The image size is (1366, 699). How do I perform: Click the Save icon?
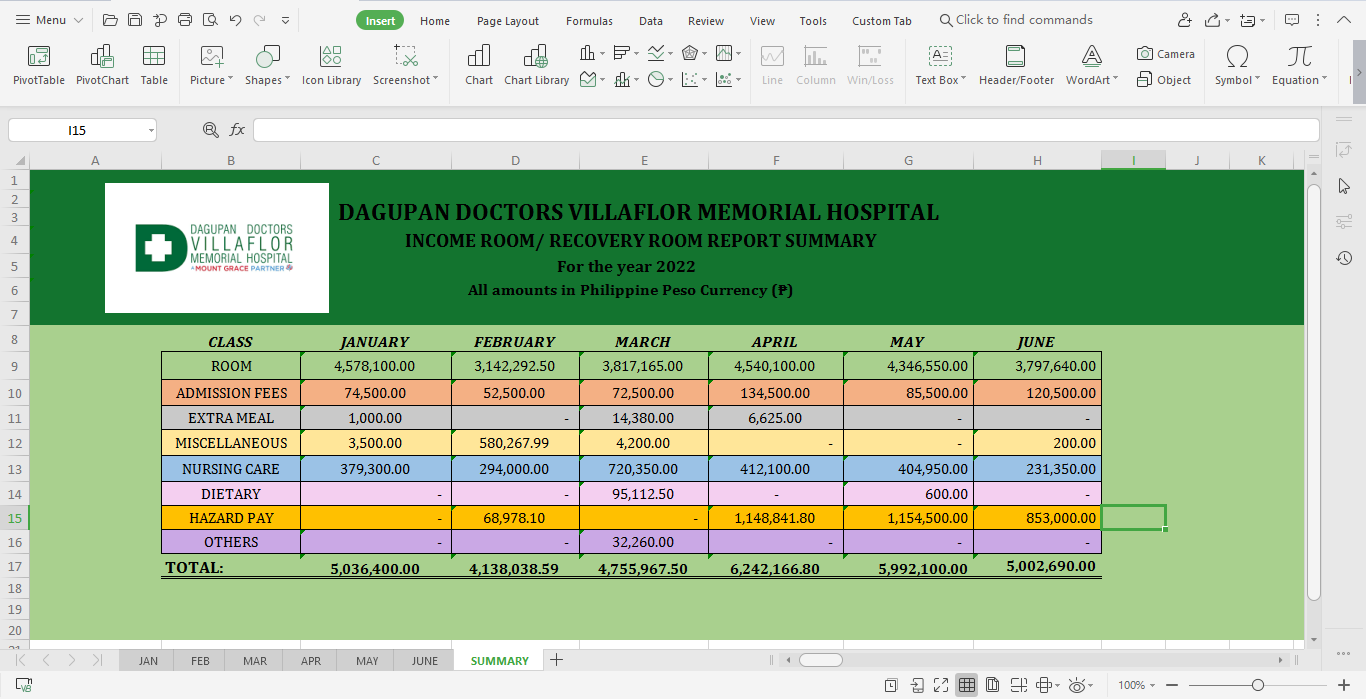pos(135,20)
